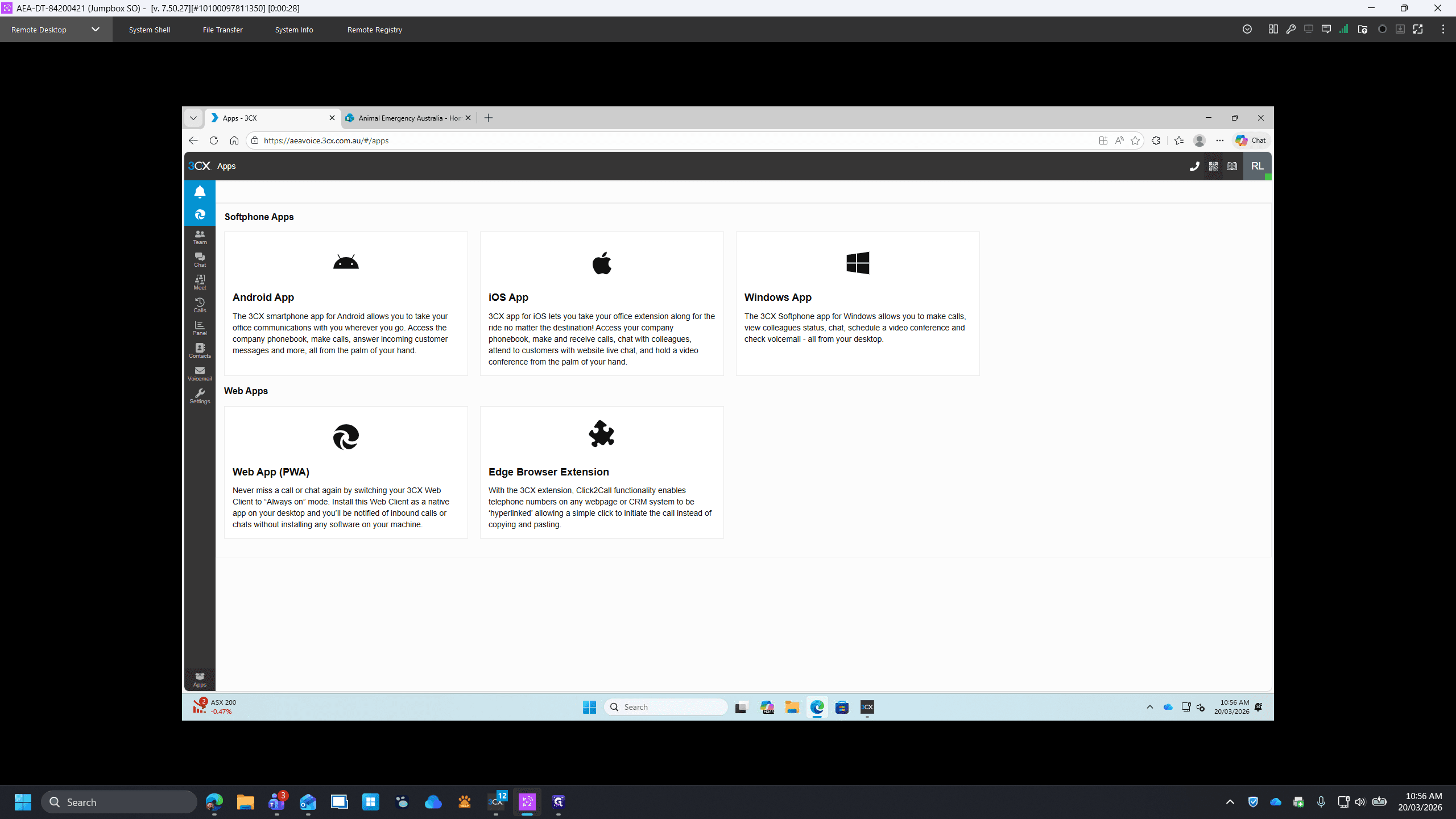Open the System Shell tab

pyautogui.click(x=150, y=30)
